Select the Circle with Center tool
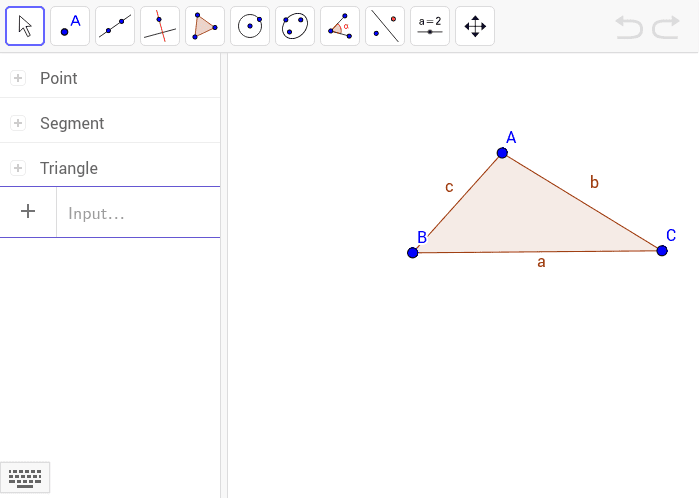Viewport: 700px width, 500px height. click(250, 26)
